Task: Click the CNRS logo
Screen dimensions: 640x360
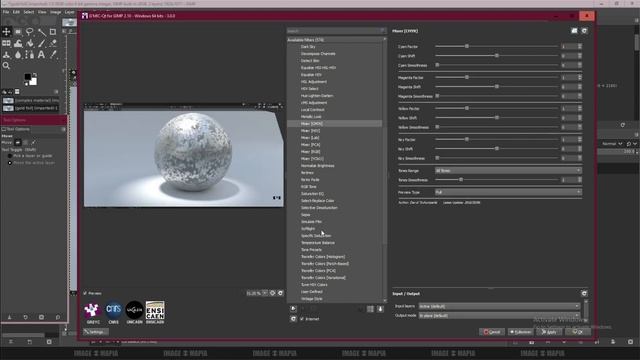Action: [113, 310]
